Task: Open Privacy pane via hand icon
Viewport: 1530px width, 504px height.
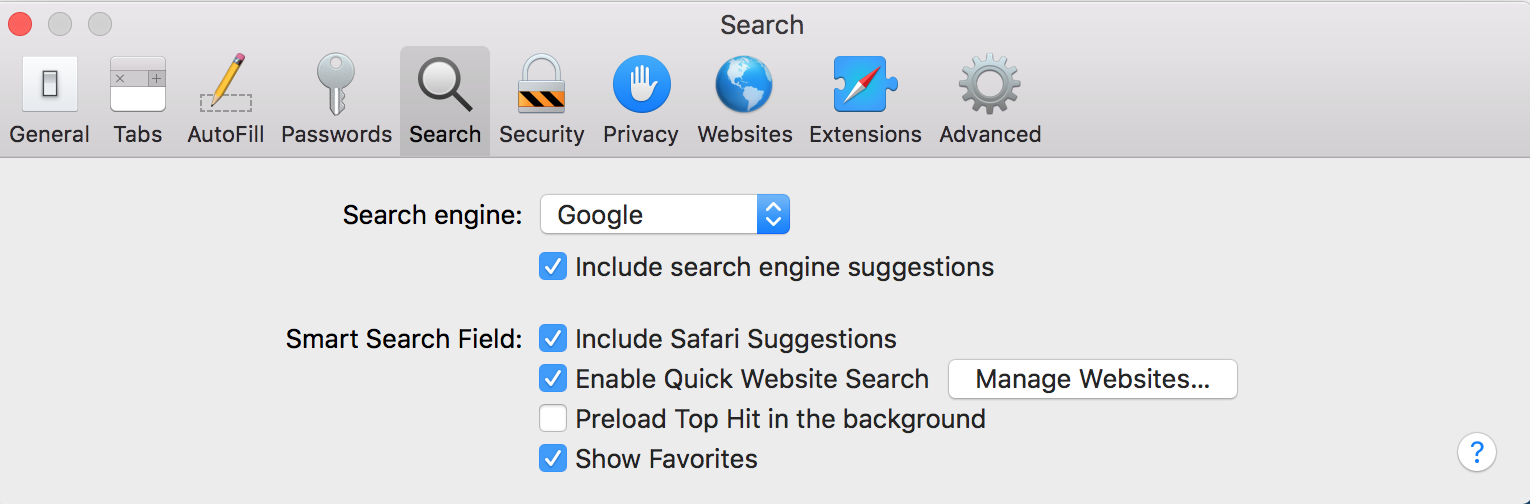Action: 641,85
